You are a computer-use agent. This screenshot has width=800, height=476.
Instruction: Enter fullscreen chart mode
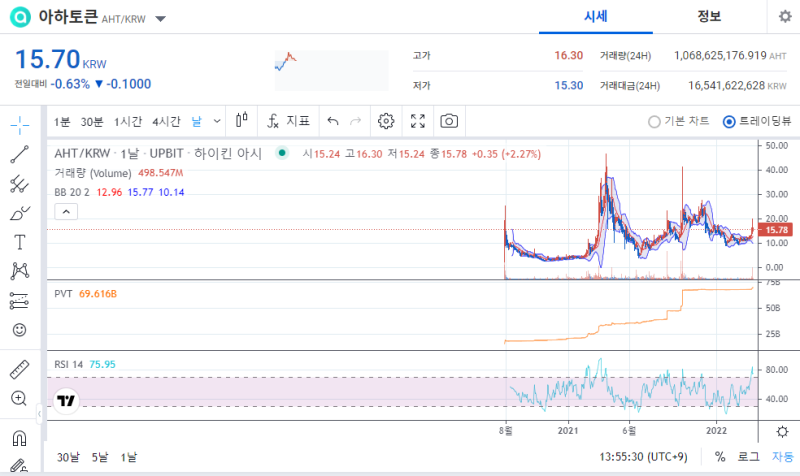418,121
